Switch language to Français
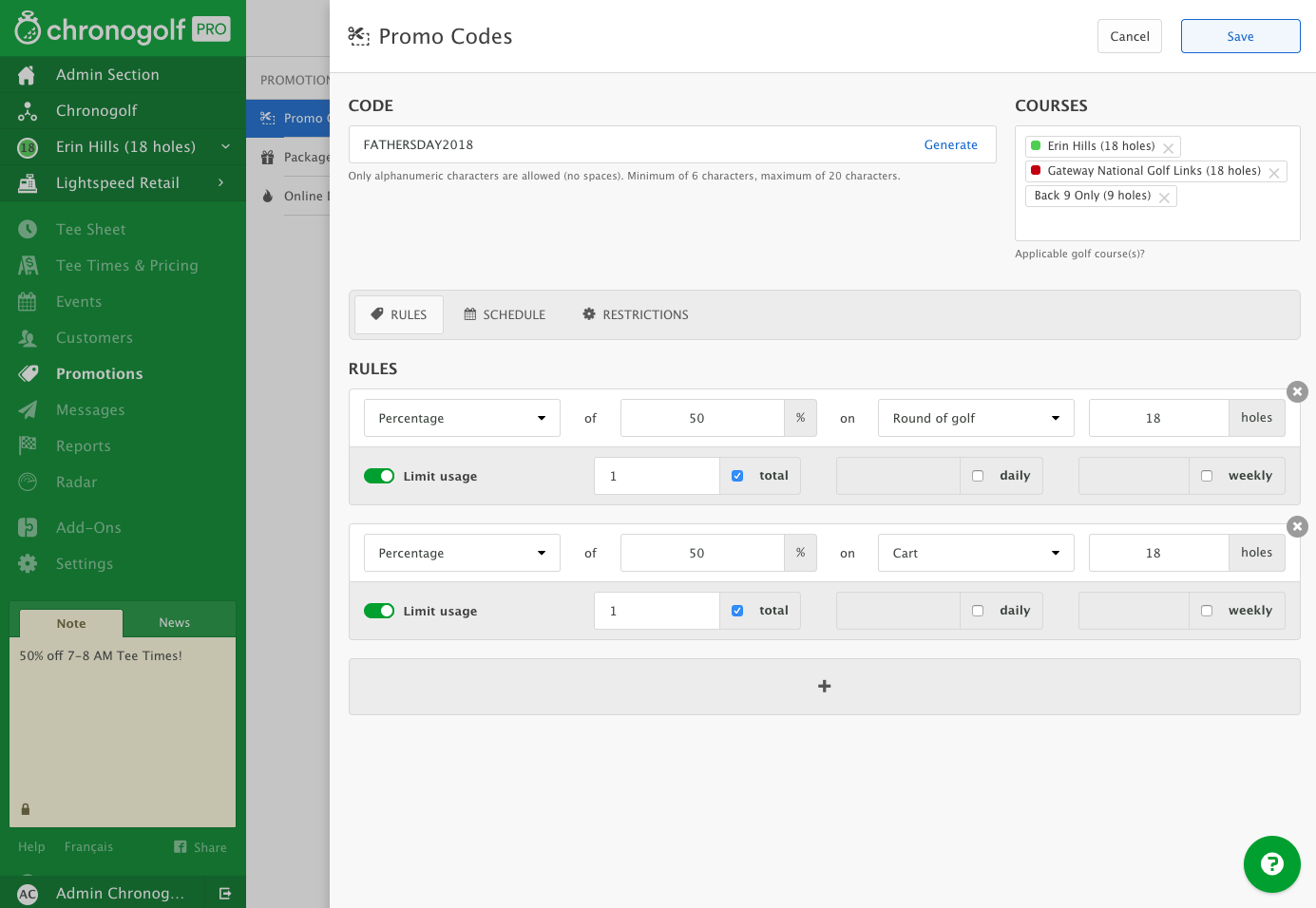The width and height of the screenshot is (1316, 908). (88, 846)
